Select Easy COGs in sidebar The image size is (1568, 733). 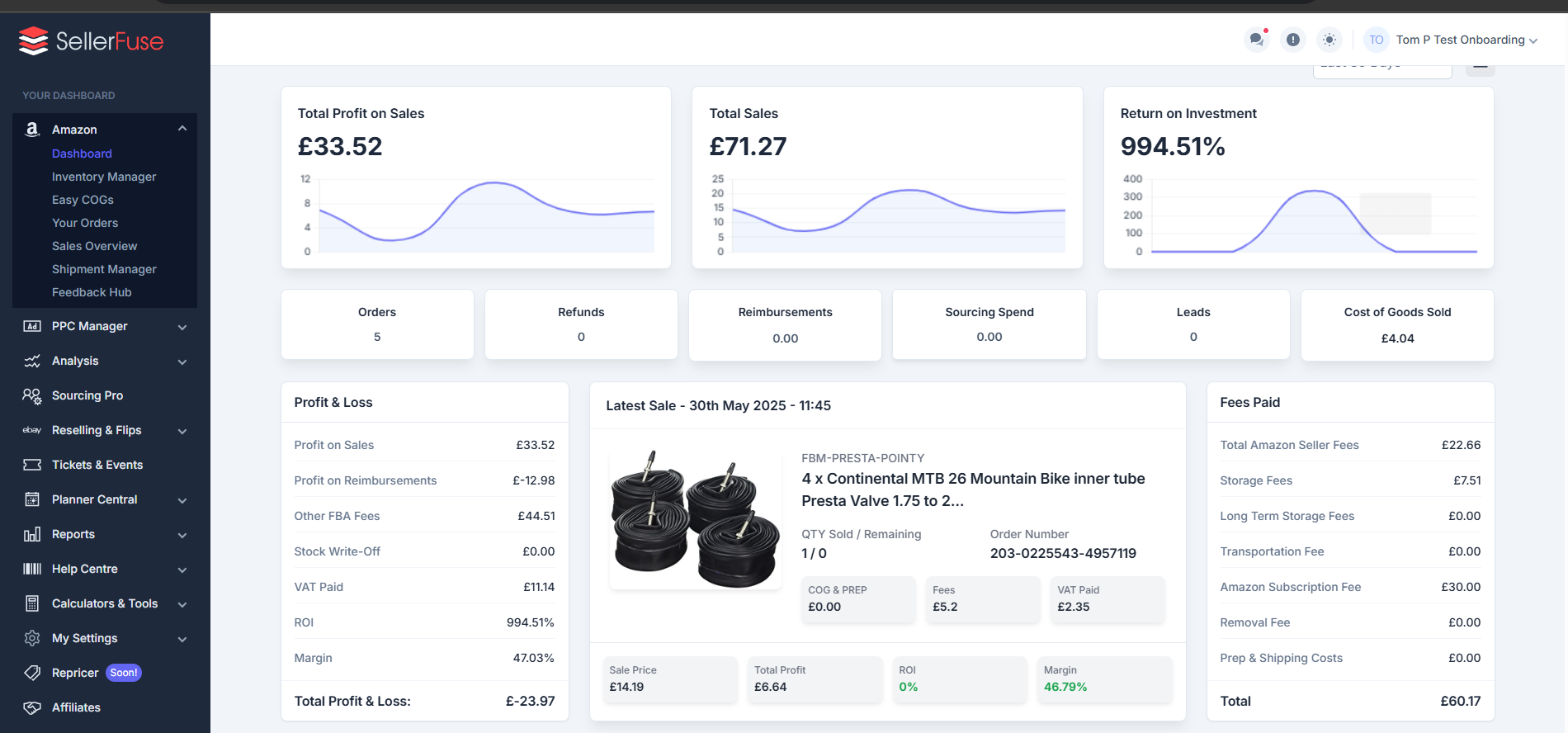point(83,200)
